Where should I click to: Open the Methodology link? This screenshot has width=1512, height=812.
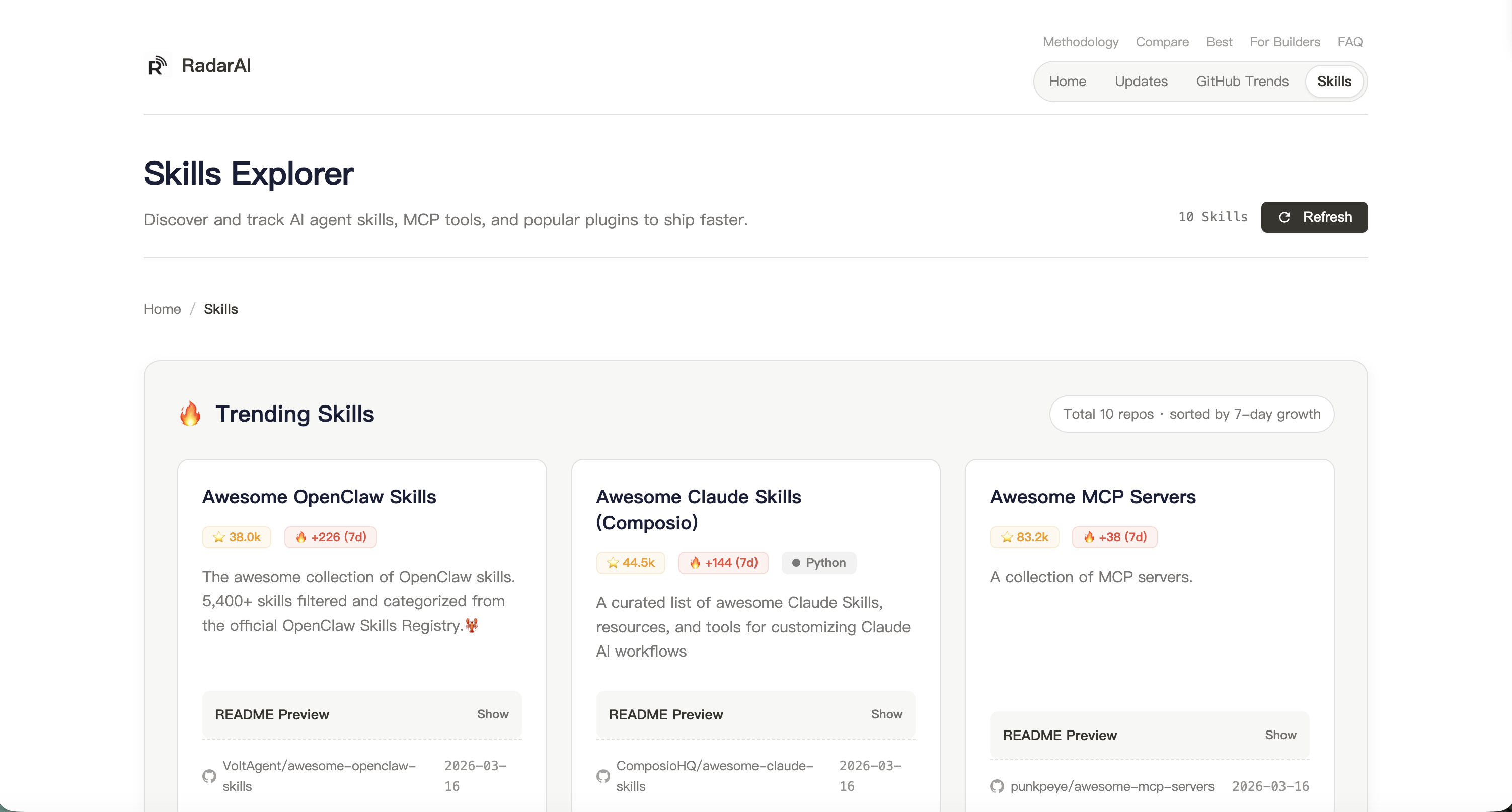click(x=1080, y=42)
